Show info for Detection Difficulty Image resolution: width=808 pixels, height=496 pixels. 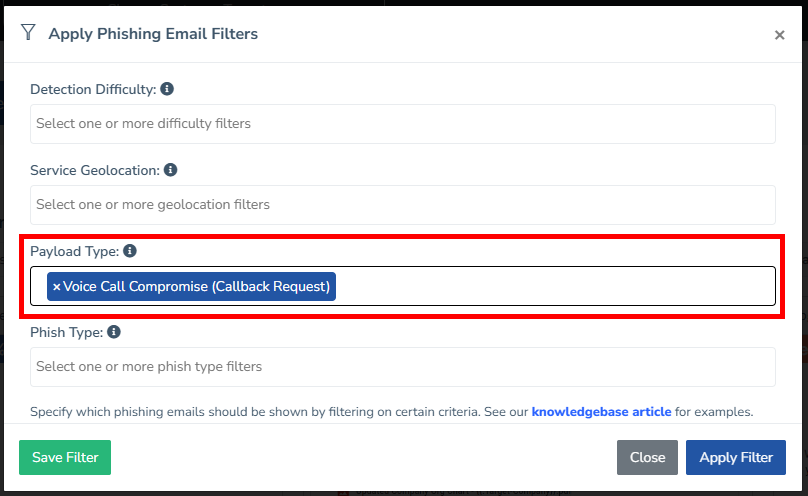point(167,89)
